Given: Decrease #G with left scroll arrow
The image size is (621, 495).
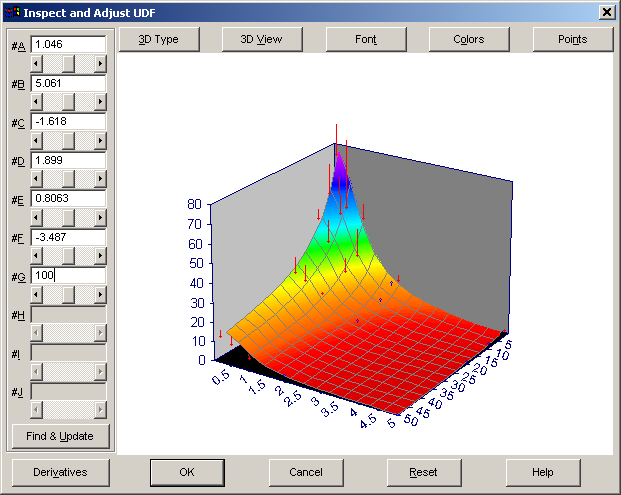Looking at the screenshot, I should point(36,295).
